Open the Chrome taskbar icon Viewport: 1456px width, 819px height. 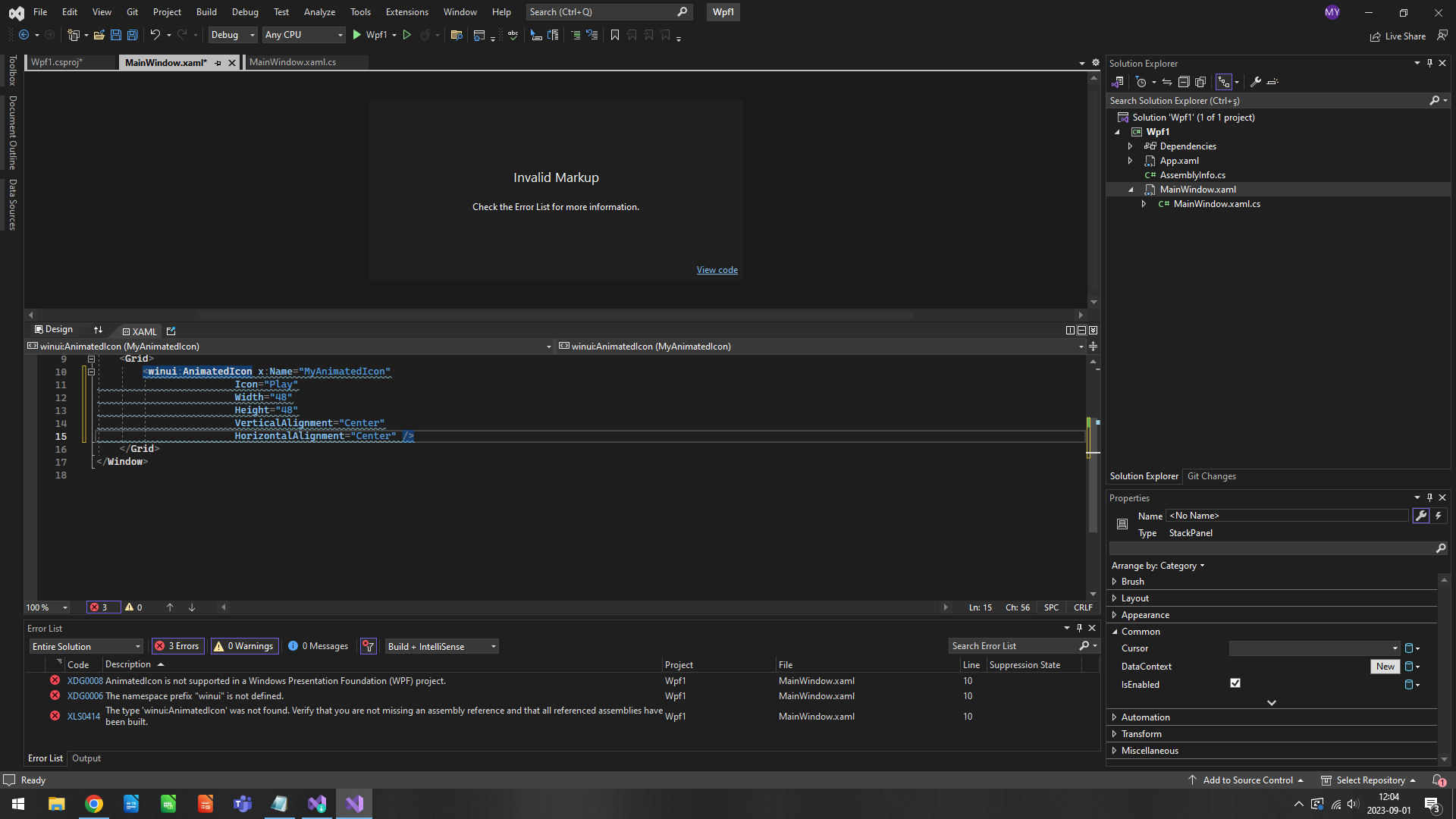pyautogui.click(x=94, y=804)
